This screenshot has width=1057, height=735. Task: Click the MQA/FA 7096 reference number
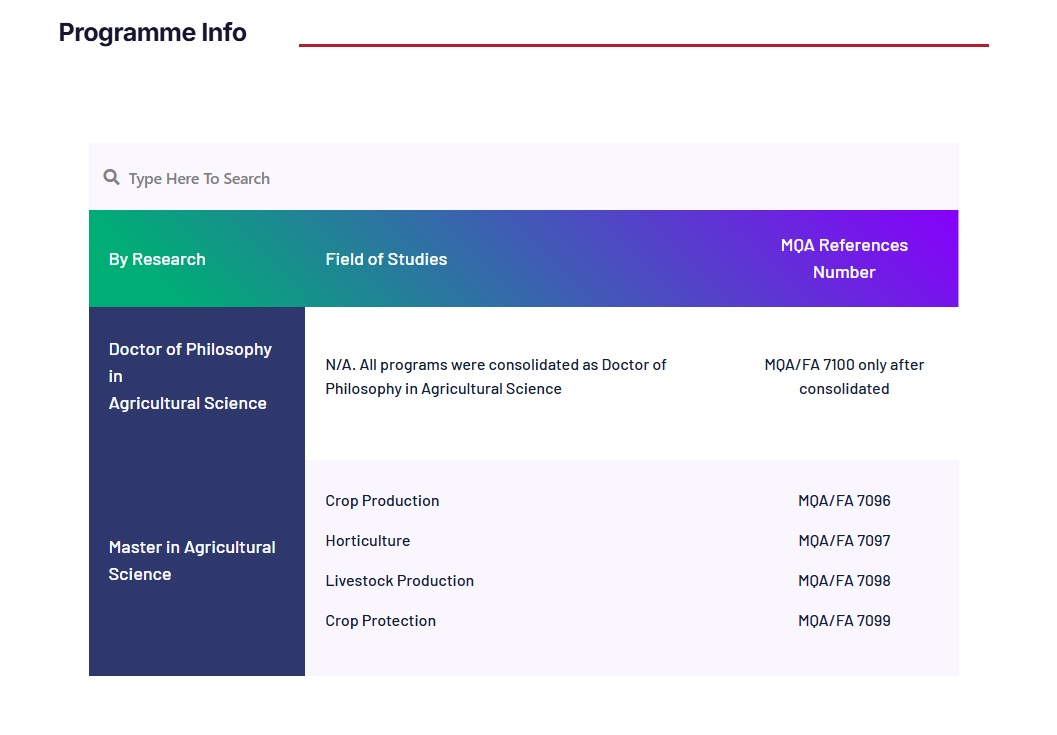click(x=844, y=501)
